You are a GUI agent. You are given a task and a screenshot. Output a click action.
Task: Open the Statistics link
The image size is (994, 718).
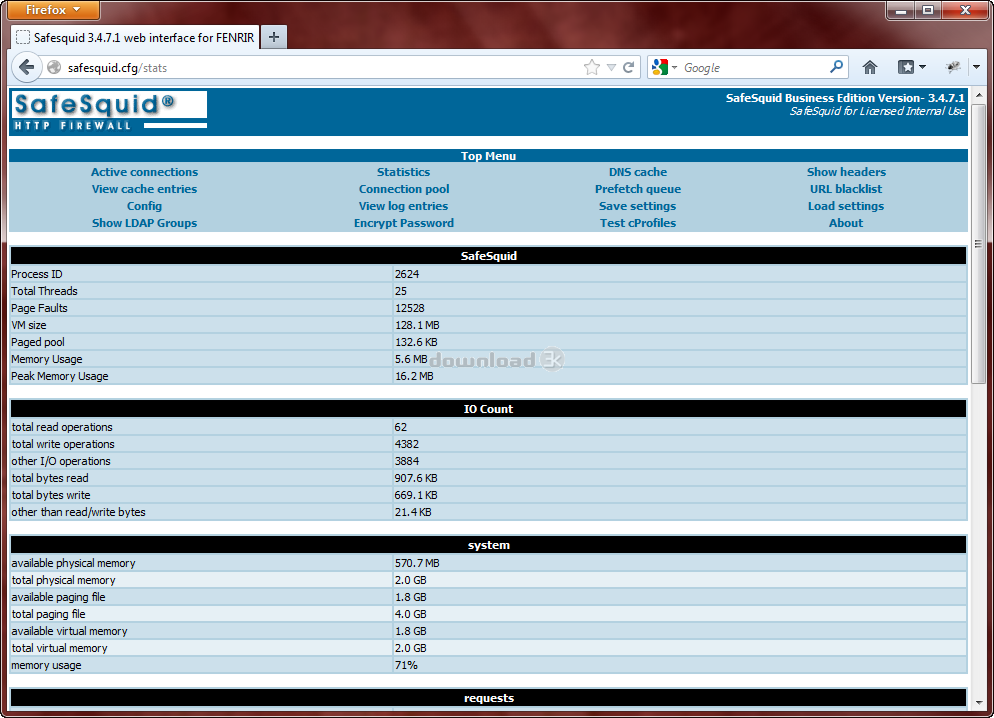tap(403, 172)
